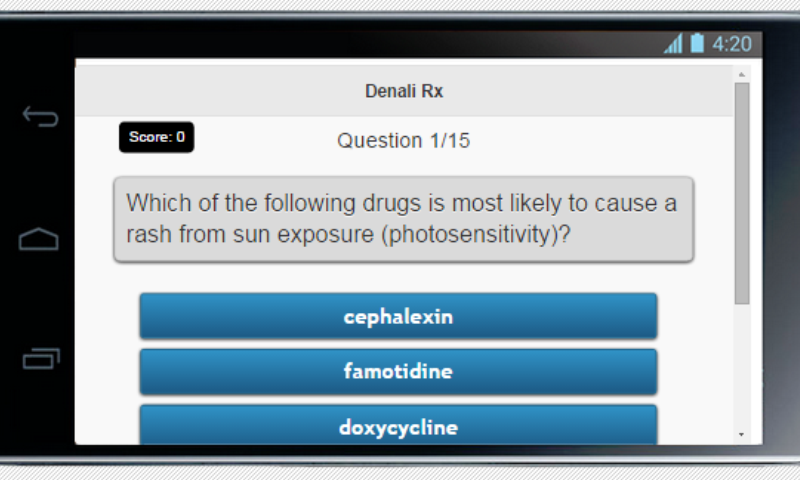Click the Denali Rx header title
Viewport: 800px width, 480px height.
(404, 91)
